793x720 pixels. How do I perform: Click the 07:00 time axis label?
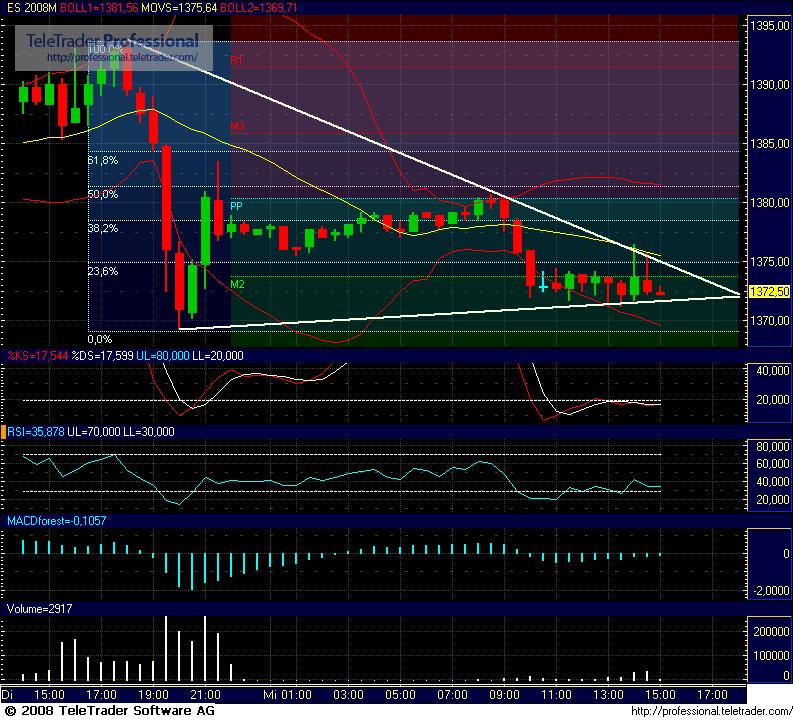[x=452, y=695]
